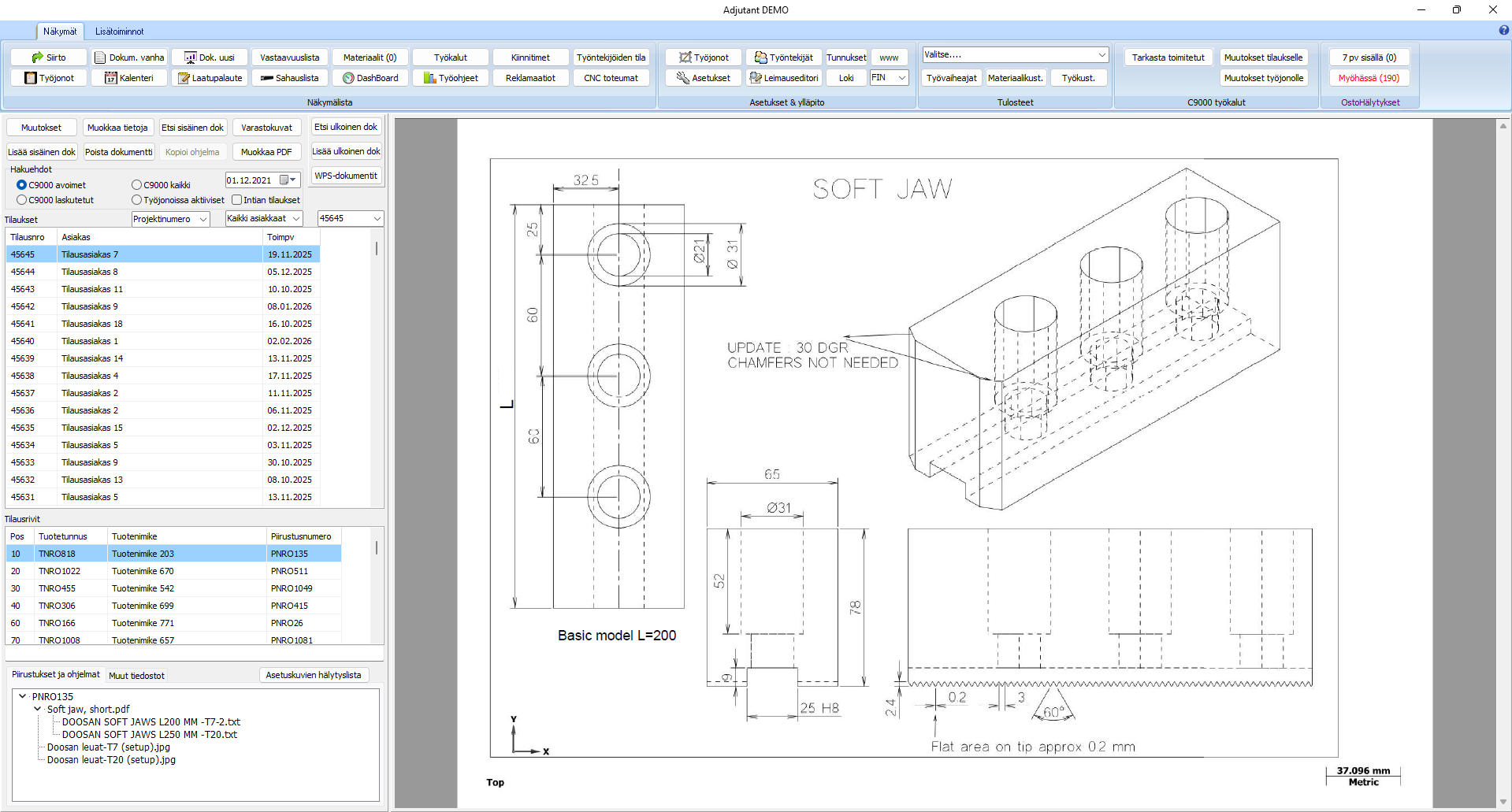
Task: Click the Vastaavuuslista button
Action: tap(290, 57)
